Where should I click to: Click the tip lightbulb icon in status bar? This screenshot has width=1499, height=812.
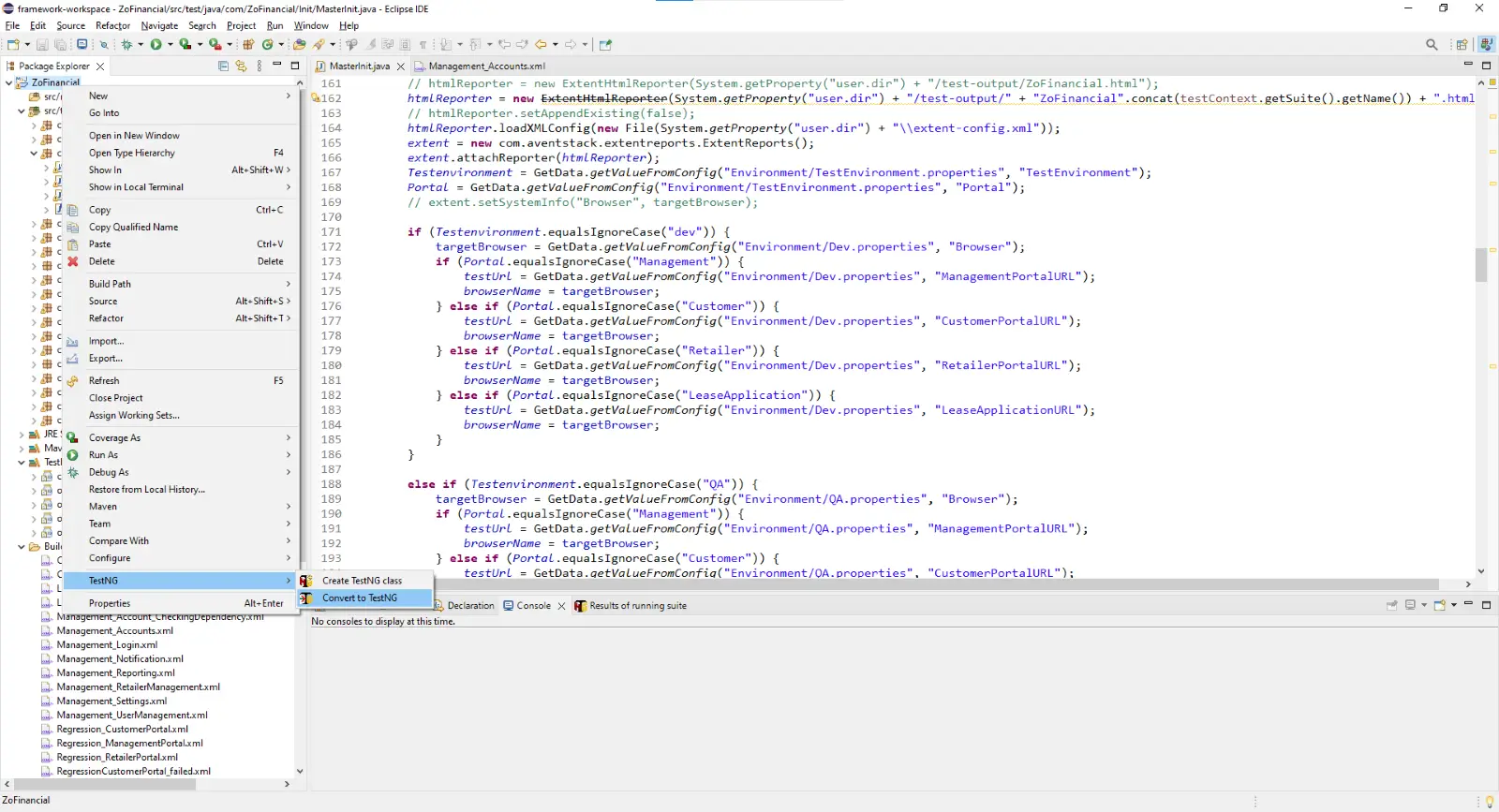click(1490, 801)
